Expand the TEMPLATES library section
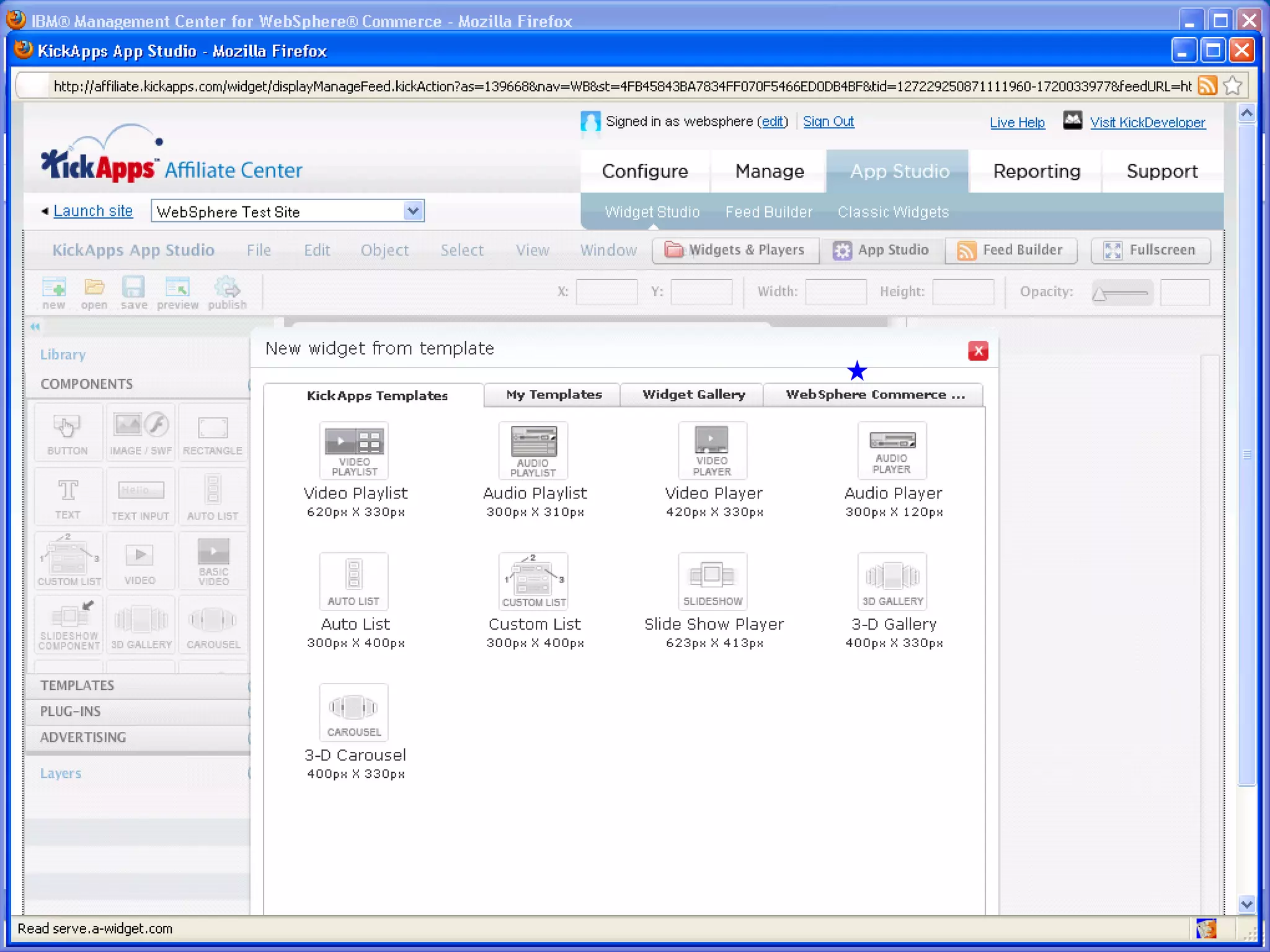This screenshot has height=952, width=1270. click(78, 685)
